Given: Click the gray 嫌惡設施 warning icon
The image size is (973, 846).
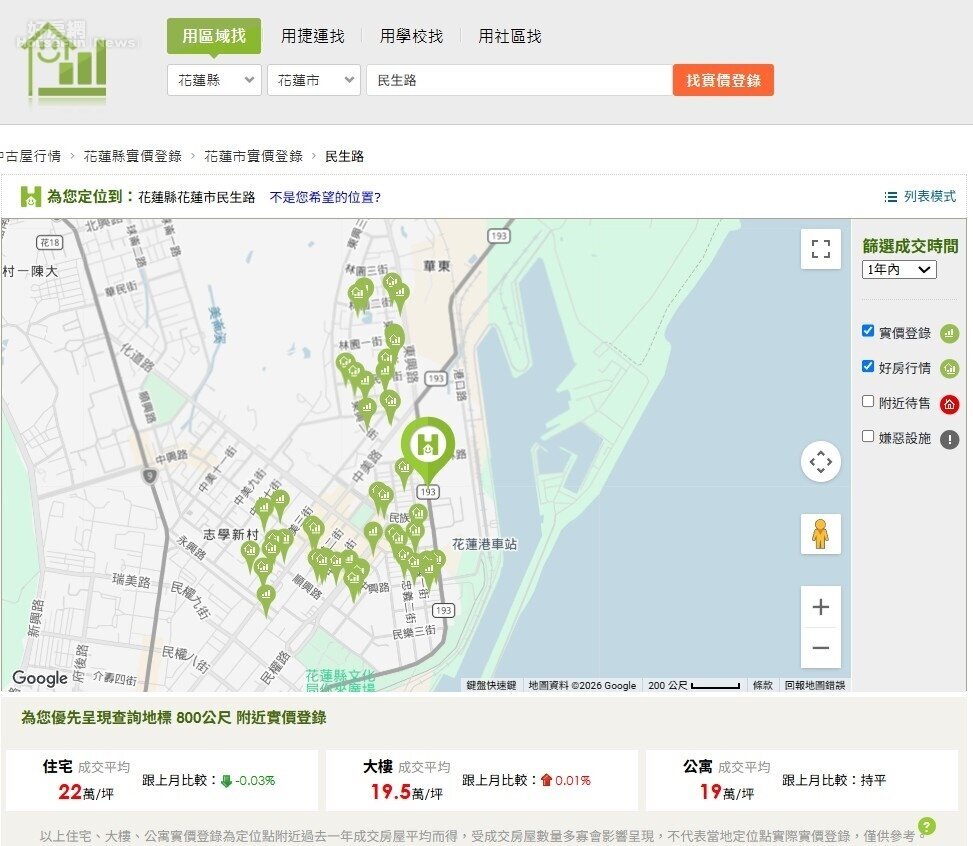Looking at the screenshot, I should (949, 439).
